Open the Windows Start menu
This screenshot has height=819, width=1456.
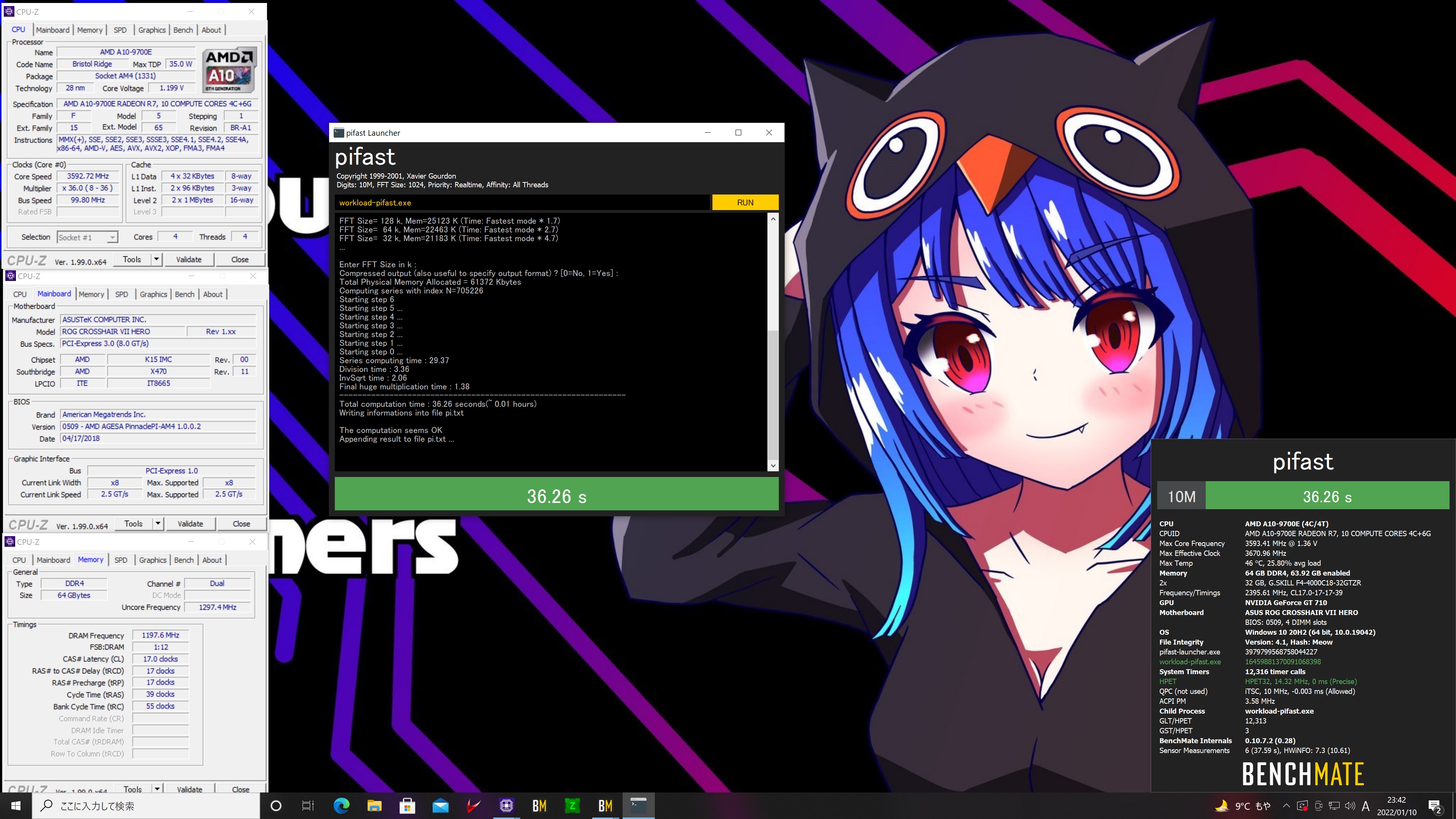tap(16, 805)
